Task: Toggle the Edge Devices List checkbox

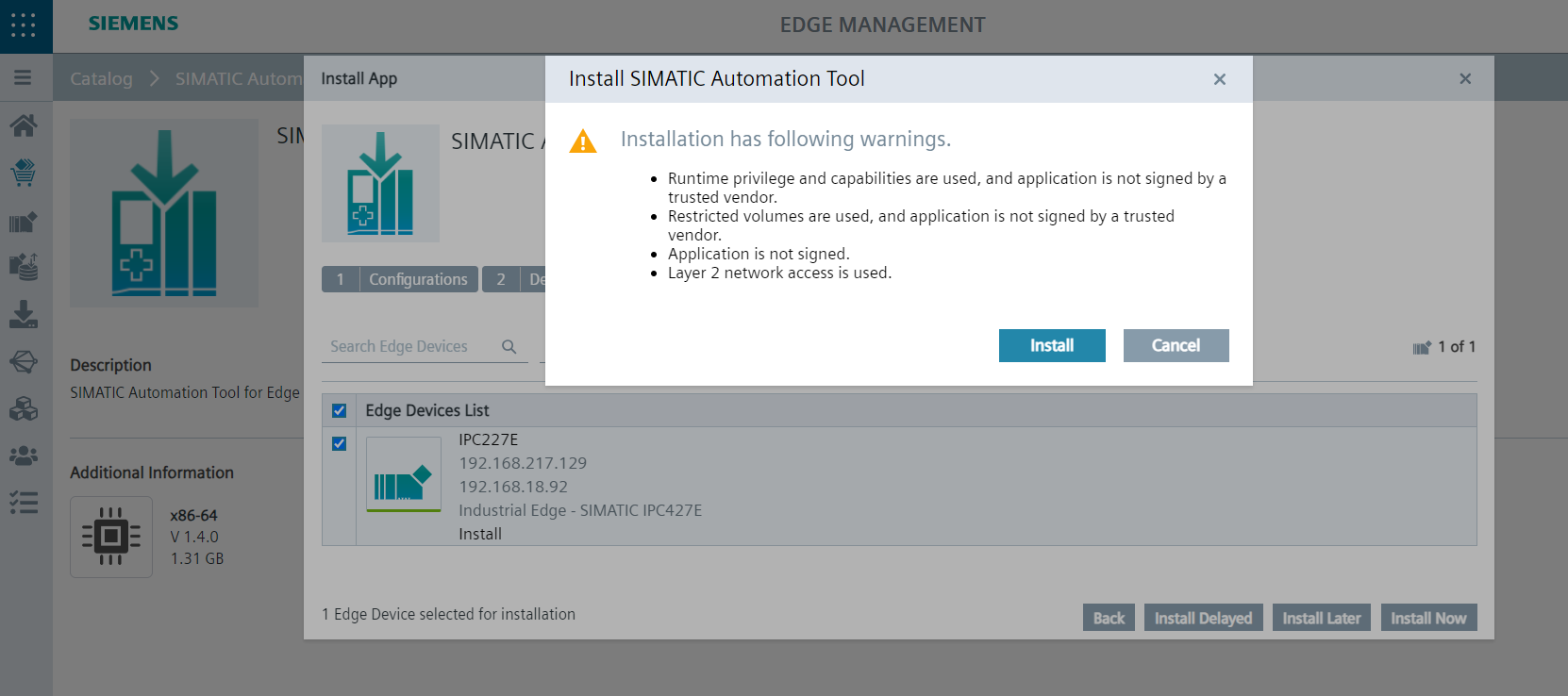Action: click(x=340, y=411)
